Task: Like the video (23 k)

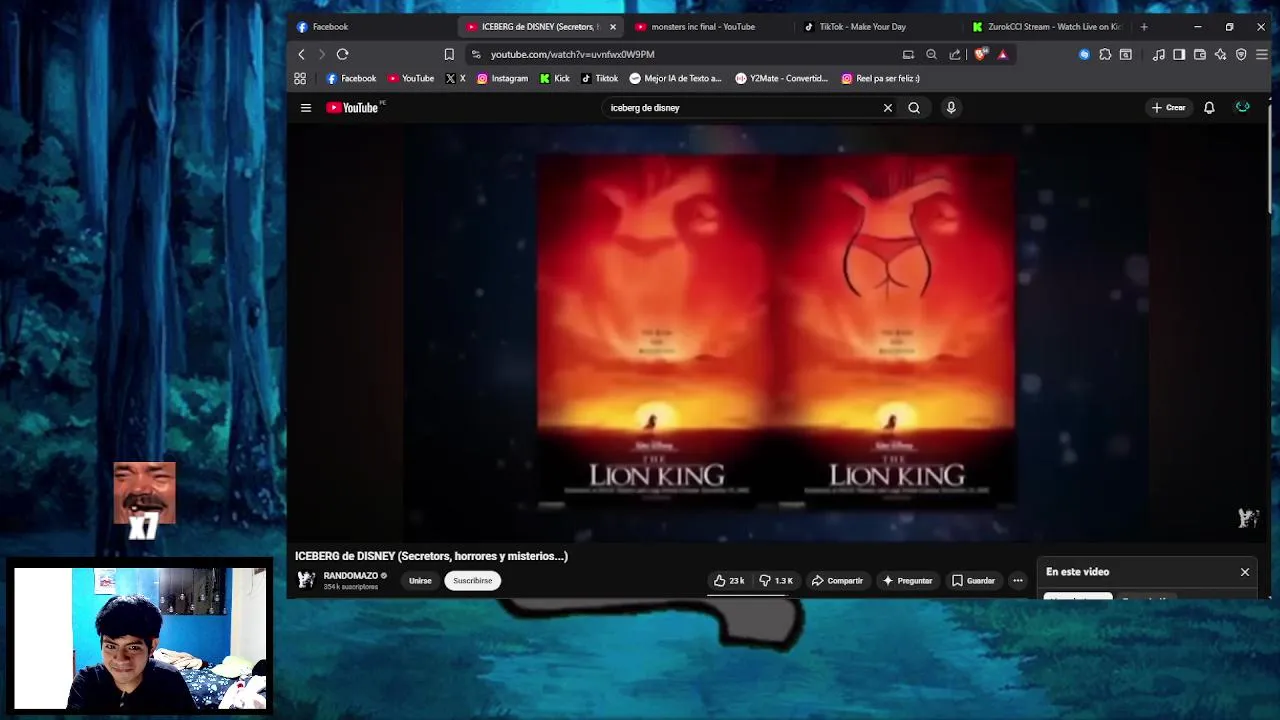Action: 729,581
